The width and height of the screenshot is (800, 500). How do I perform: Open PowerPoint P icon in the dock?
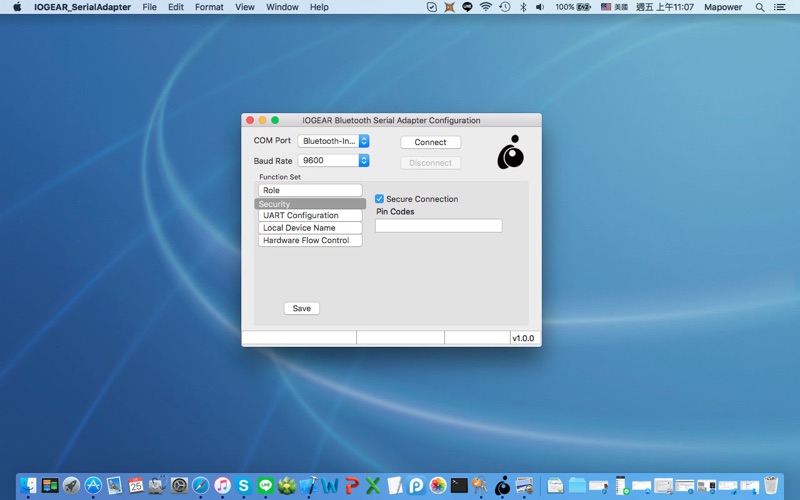click(352, 485)
